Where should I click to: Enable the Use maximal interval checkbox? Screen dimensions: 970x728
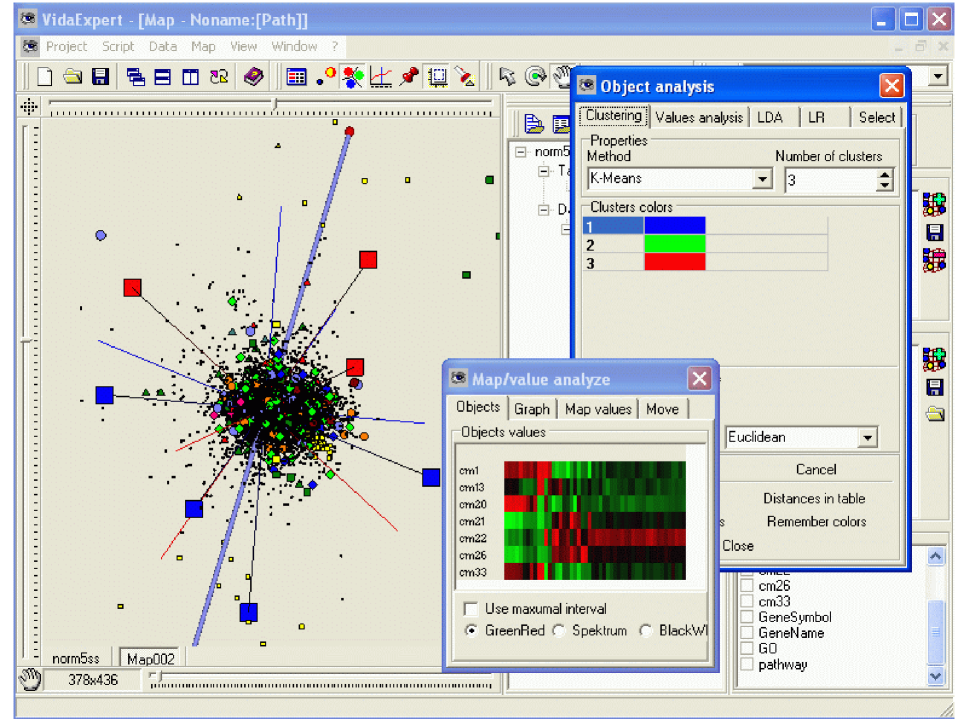click(x=470, y=609)
